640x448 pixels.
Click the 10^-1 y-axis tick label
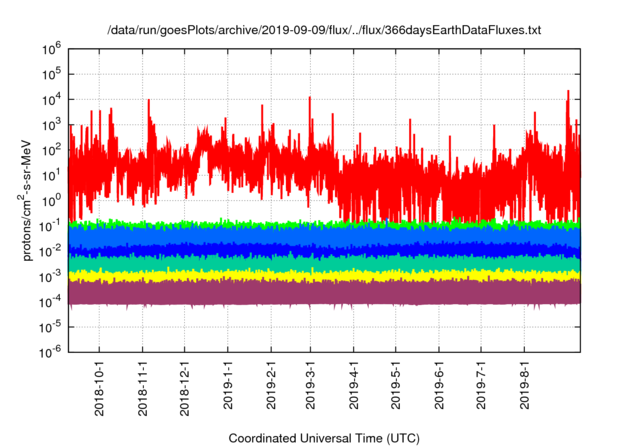[50, 226]
